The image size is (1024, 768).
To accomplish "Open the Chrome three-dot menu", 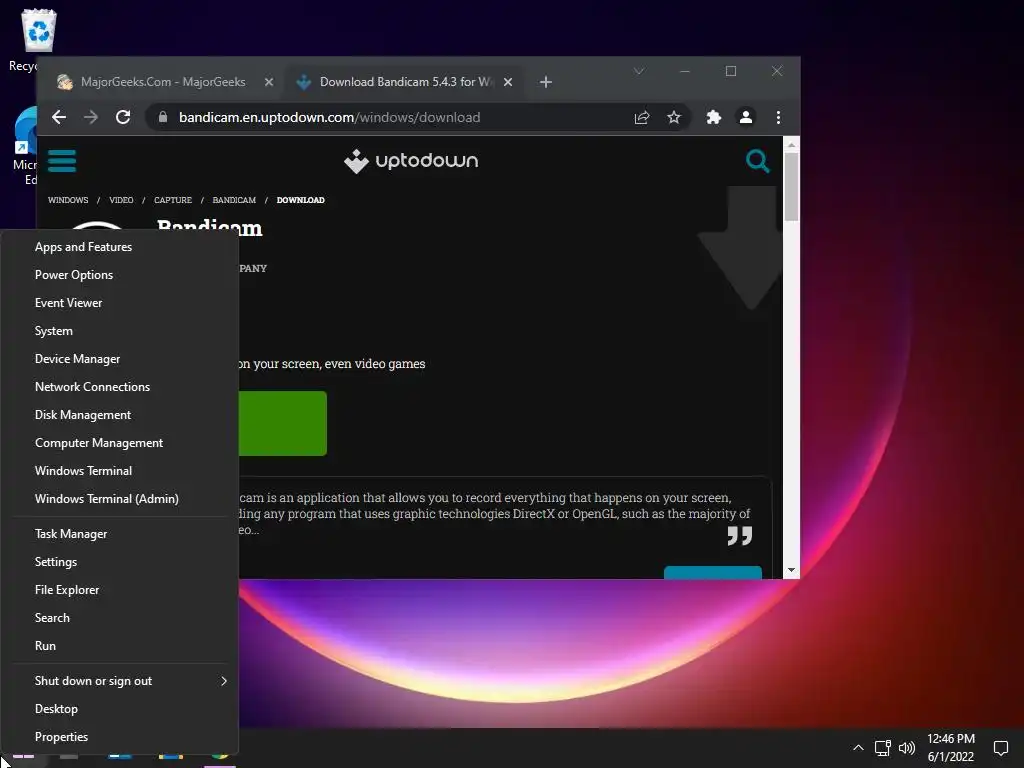I will pyautogui.click(x=778, y=118).
